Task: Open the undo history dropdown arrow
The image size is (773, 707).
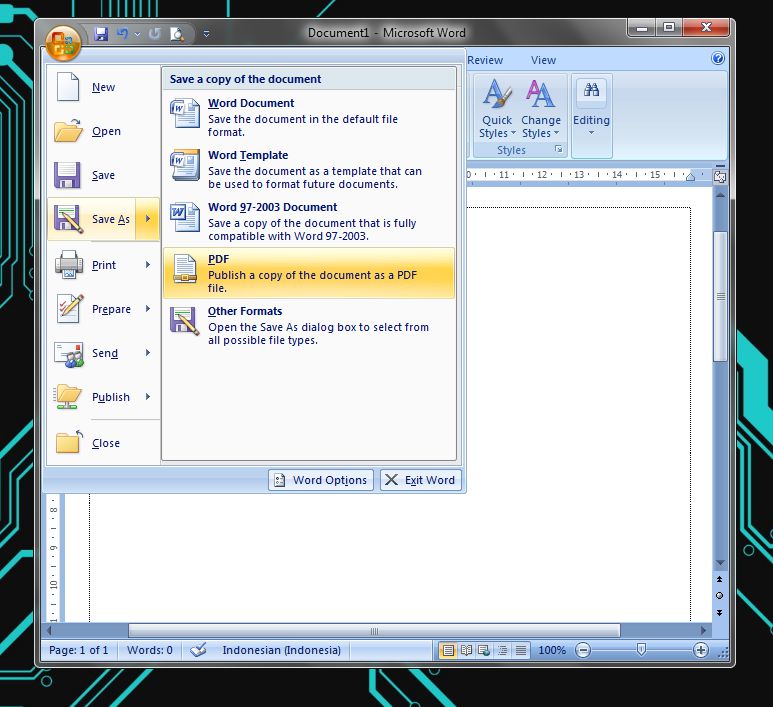Action: [x=137, y=34]
